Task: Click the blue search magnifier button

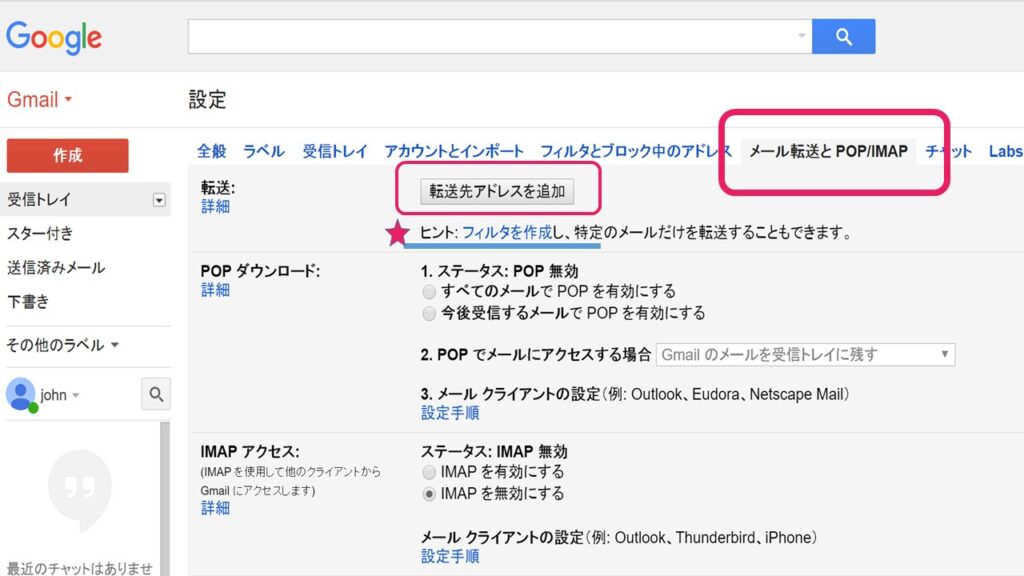Action: (x=843, y=37)
